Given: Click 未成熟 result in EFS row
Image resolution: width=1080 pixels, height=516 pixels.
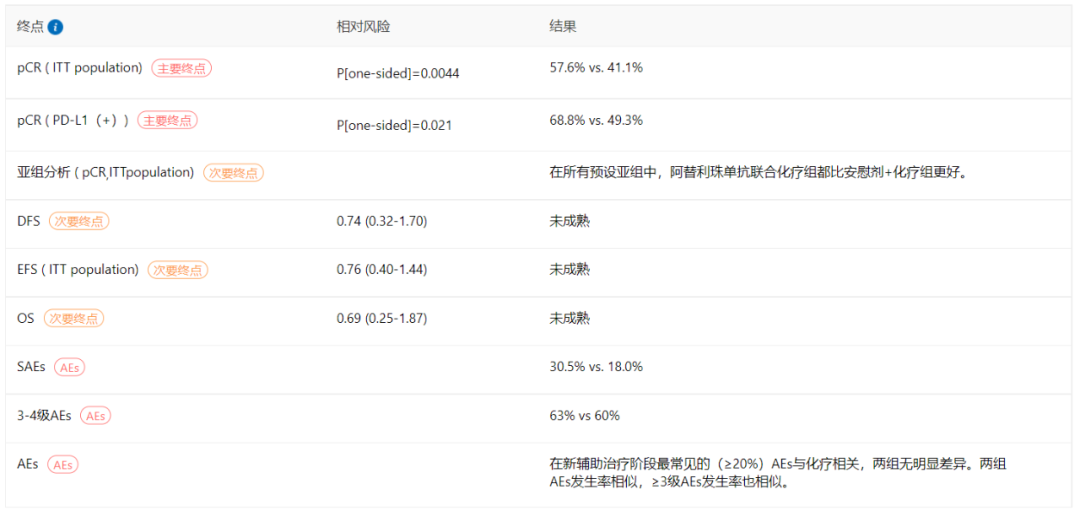Looking at the screenshot, I should coord(570,269).
